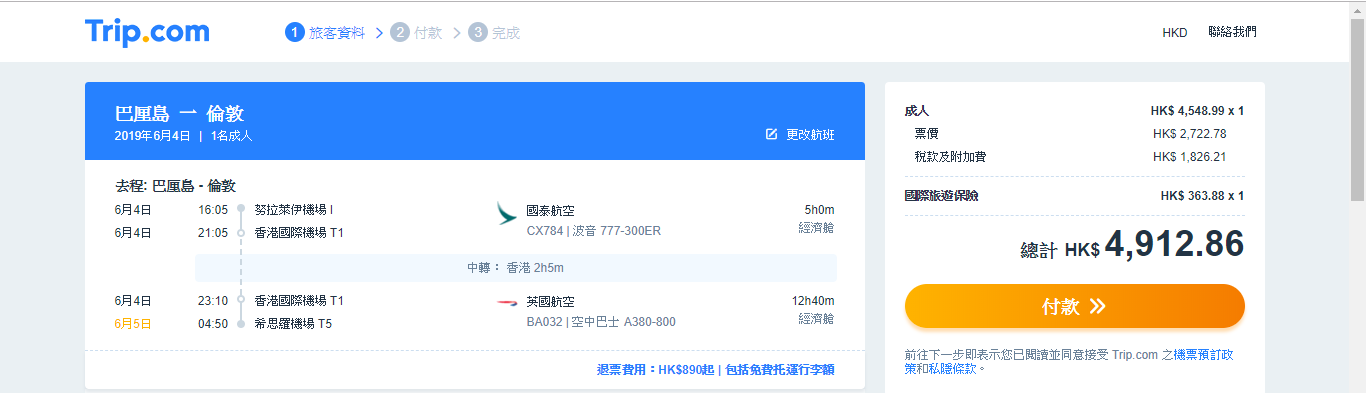The image size is (1366, 393).
Task: Click the edit icon beside 更改航班
Action: pos(771,134)
